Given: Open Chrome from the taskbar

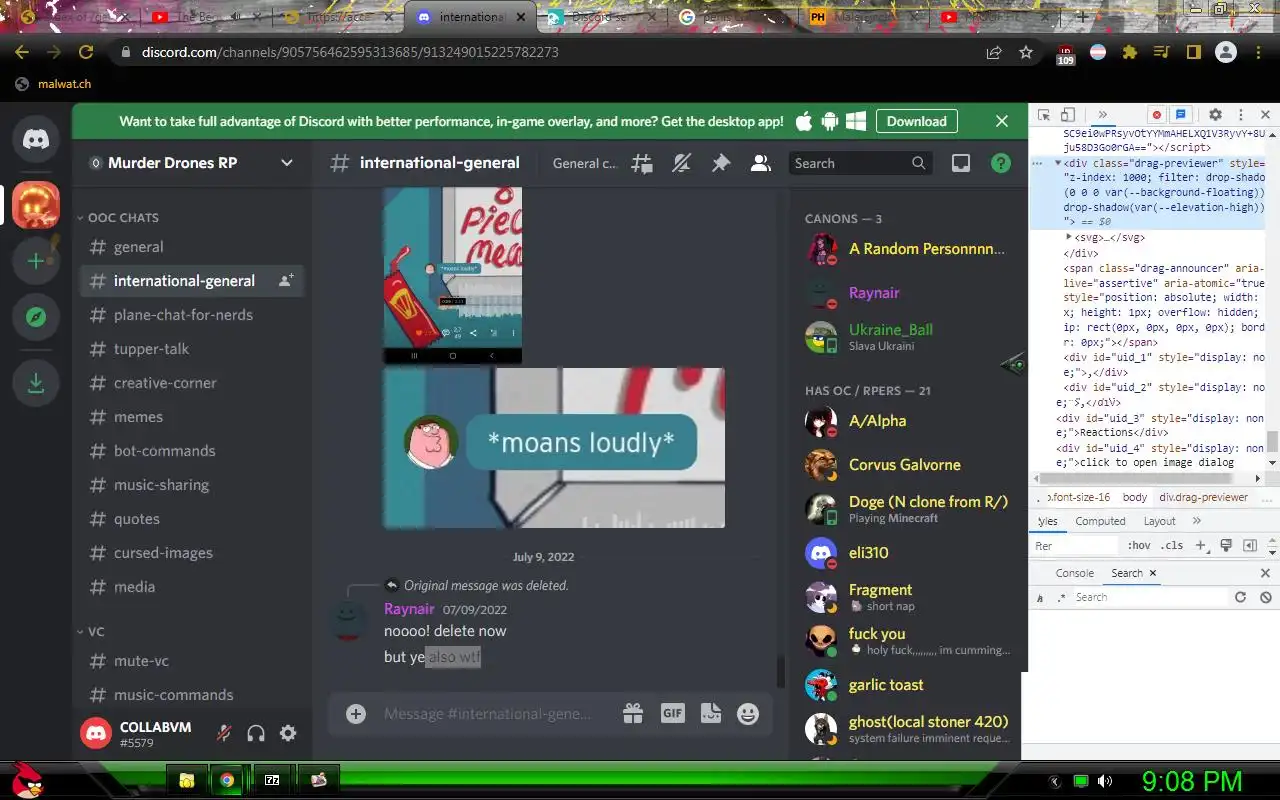Looking at the screenshot, I should click(227, 780).
